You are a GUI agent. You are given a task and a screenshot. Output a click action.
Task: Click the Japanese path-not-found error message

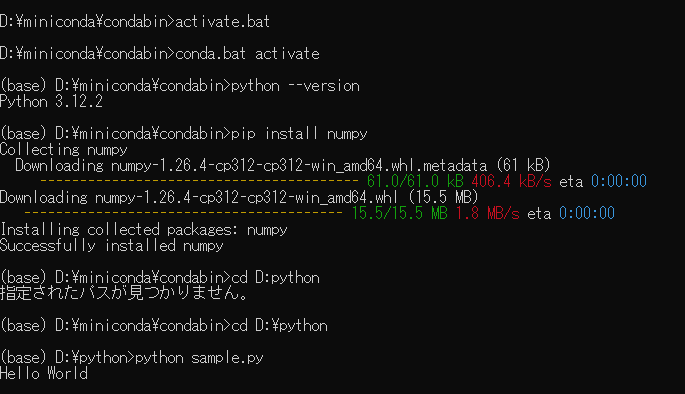click(x=124, y=293)
